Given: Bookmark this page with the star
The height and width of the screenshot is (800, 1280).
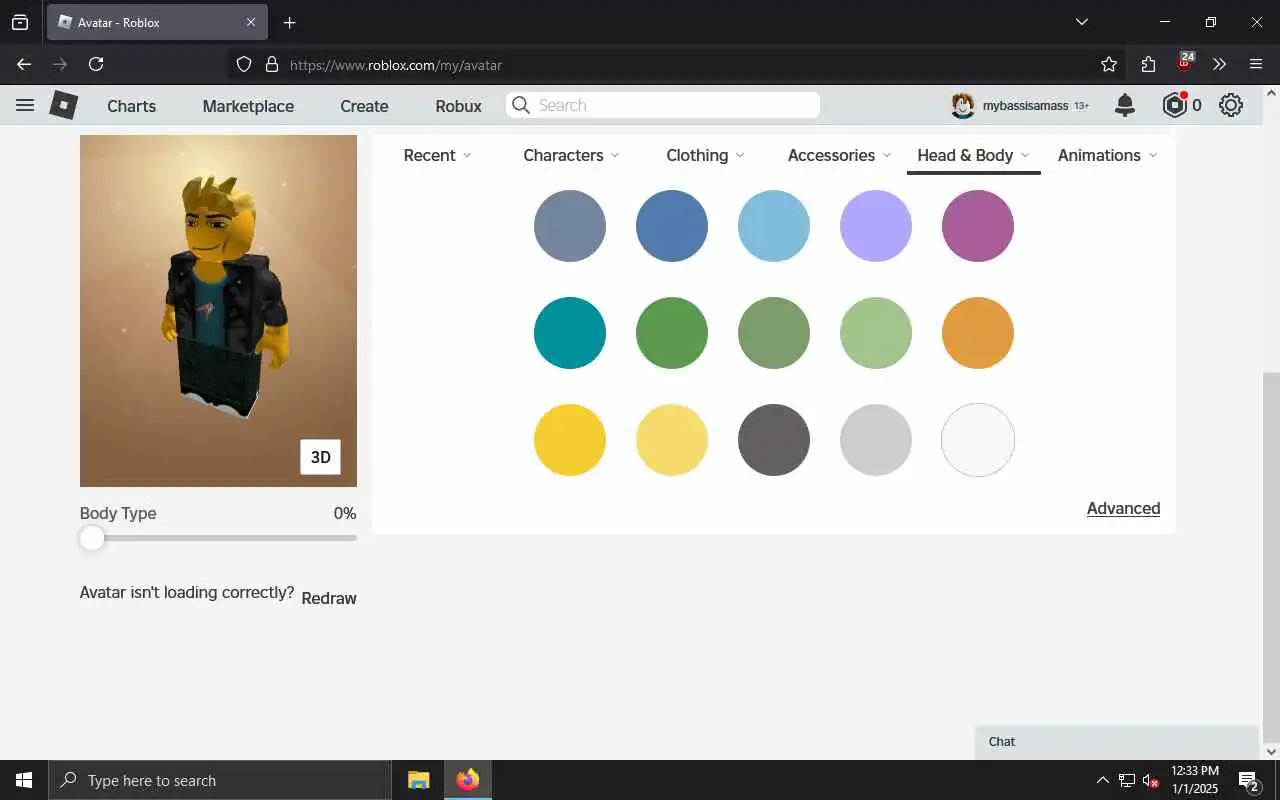Looking at the screenshot, I should (1109, 64).
